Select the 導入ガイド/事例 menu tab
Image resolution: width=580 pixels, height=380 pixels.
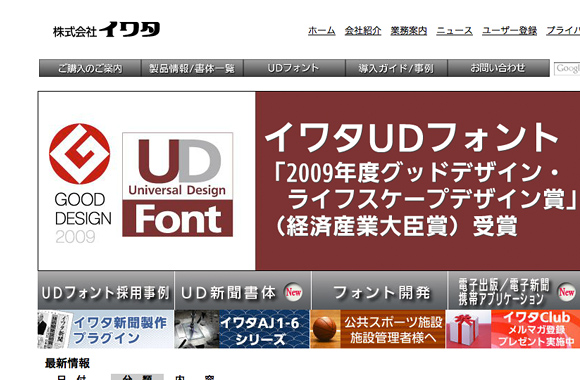coord(396,68)
